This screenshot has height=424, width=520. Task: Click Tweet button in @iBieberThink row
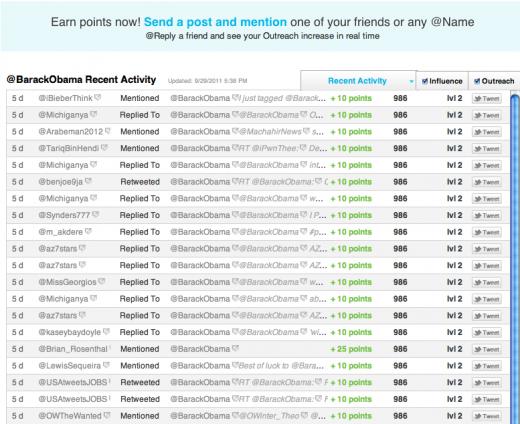487,99
